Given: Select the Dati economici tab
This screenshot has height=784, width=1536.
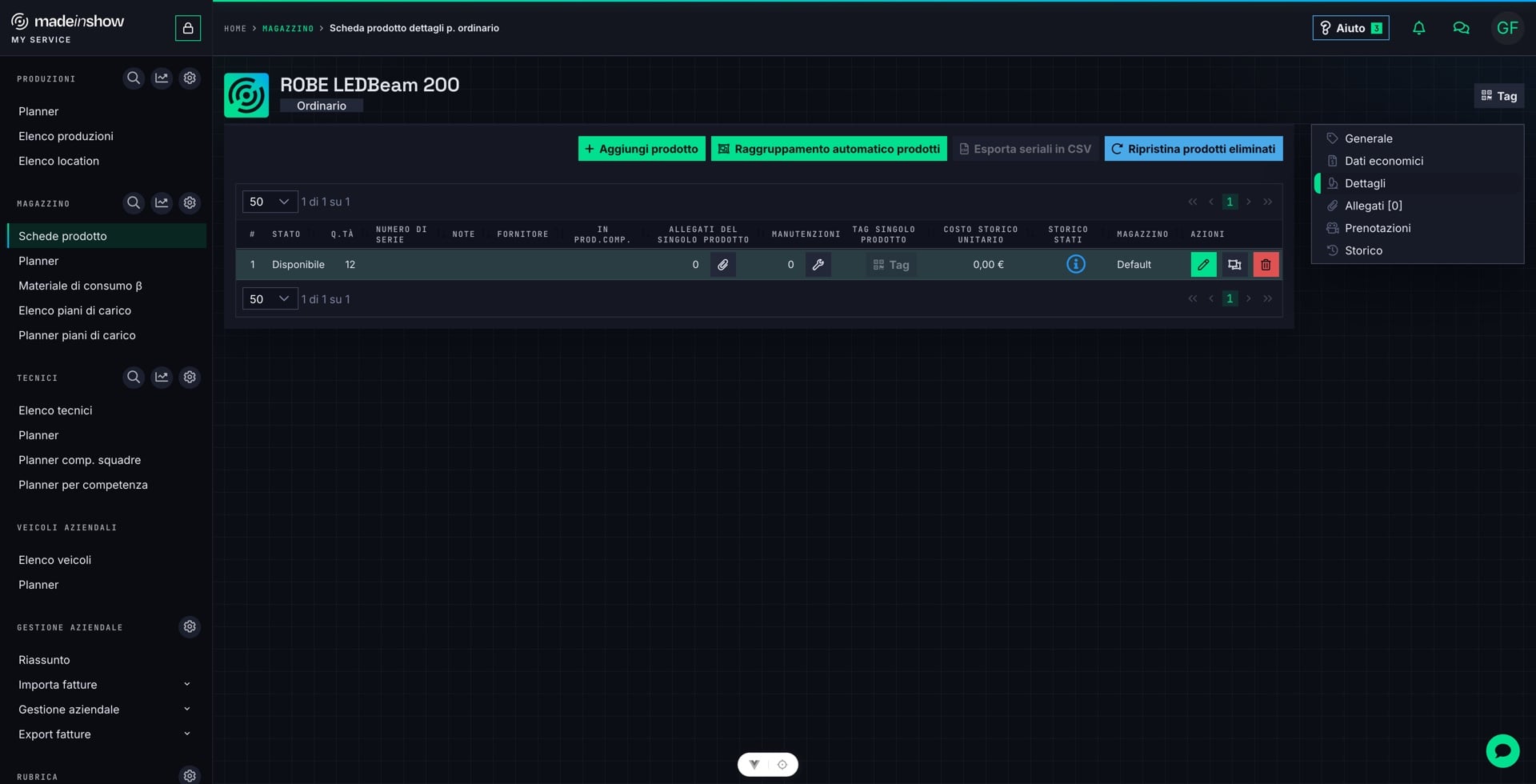Looking at the screenshot, I should coord(1418,161).
